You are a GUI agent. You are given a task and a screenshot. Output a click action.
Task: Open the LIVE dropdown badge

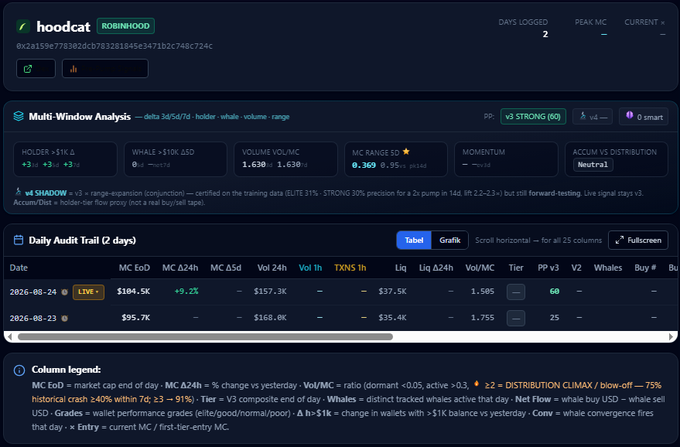point(88,292)
